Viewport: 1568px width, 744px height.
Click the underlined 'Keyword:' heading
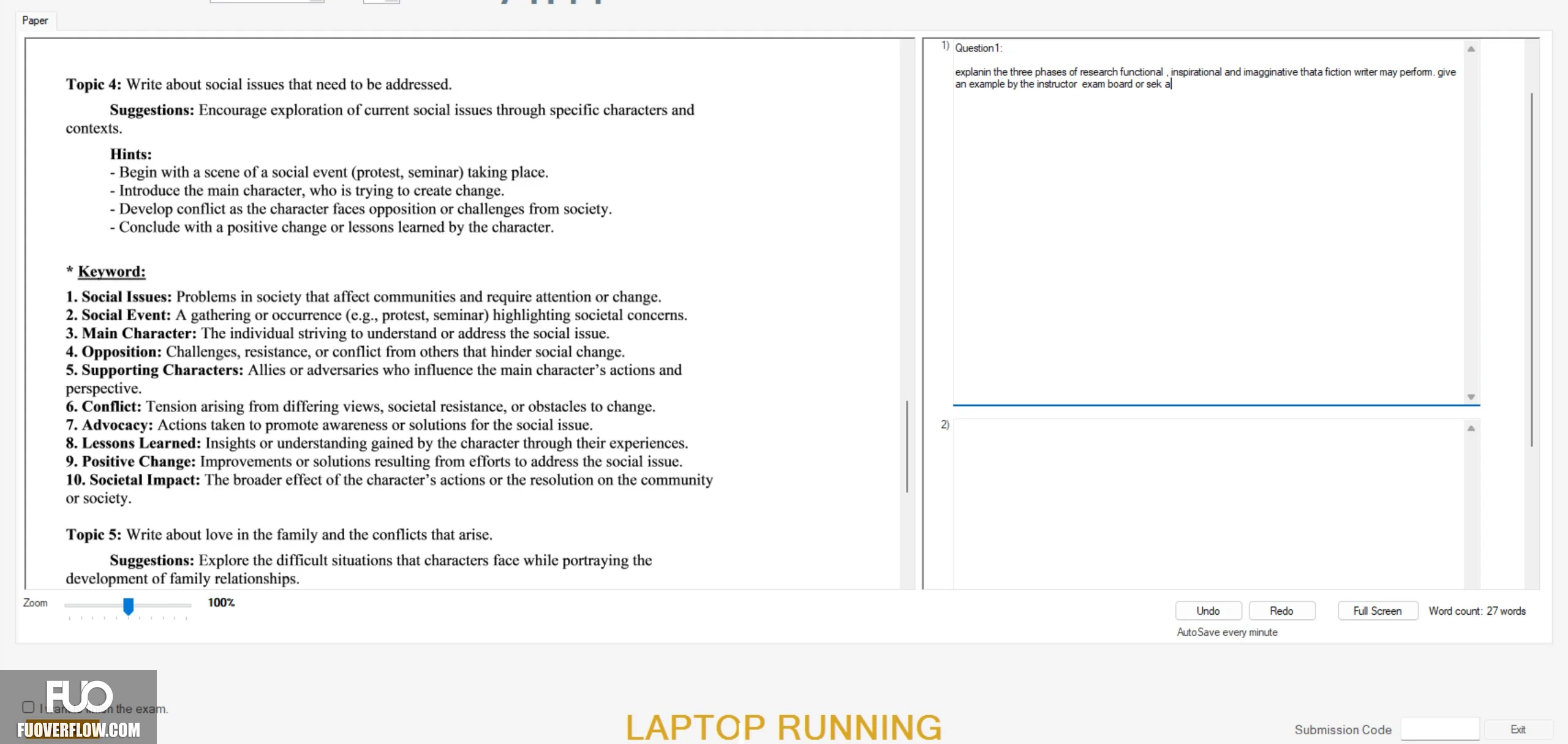pyautogui.click(x=111, y=272)
